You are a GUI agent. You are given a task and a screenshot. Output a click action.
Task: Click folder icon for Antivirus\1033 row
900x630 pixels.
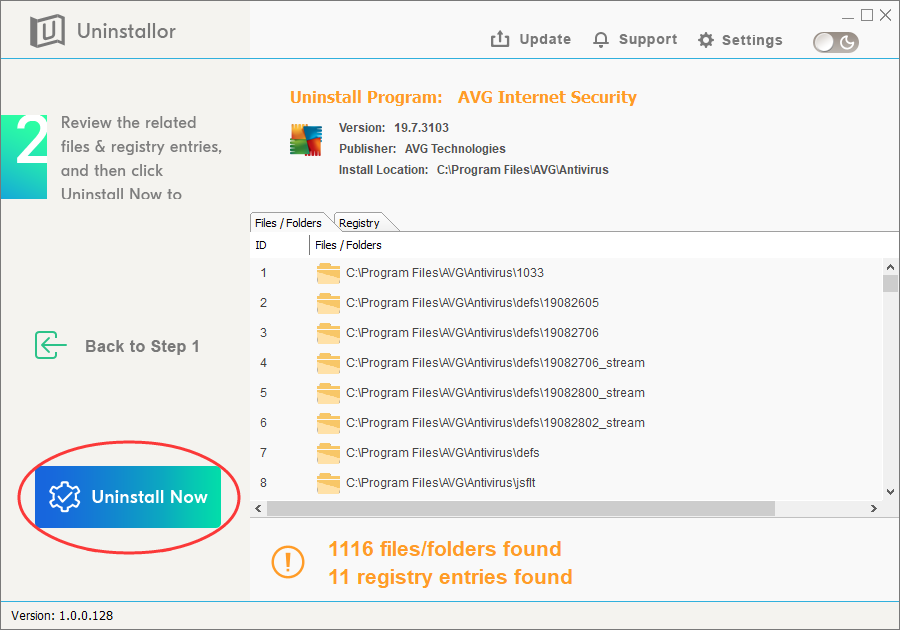pyautogui.click(x=328, y=273)
